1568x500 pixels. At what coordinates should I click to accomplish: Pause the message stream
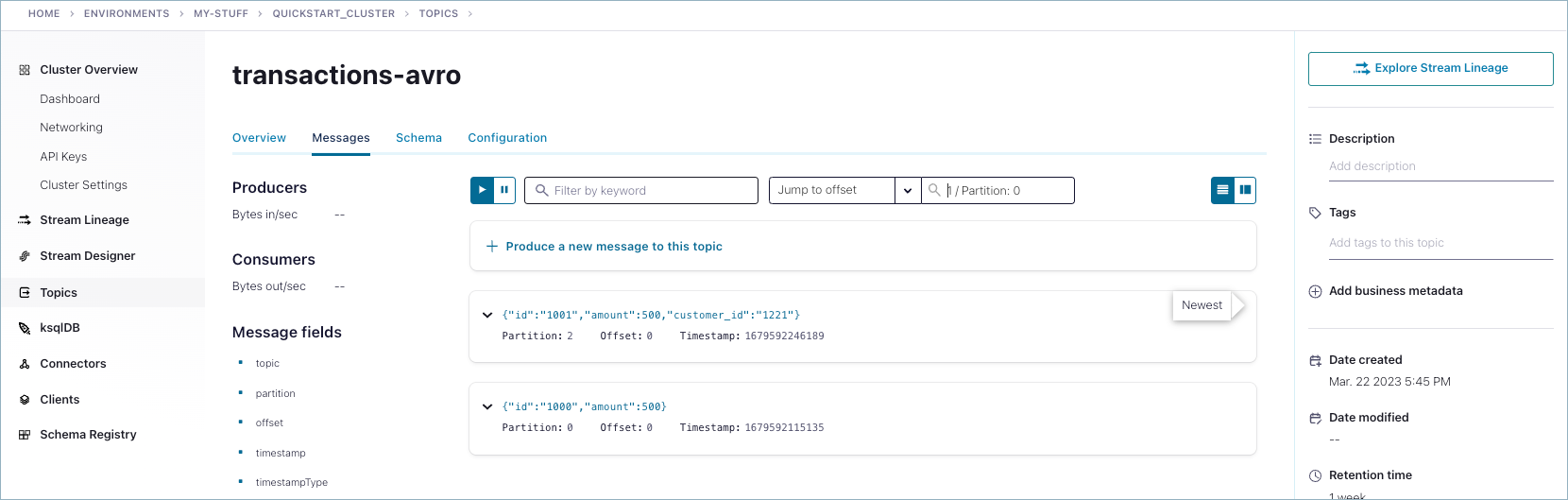(x=505, y=190)
